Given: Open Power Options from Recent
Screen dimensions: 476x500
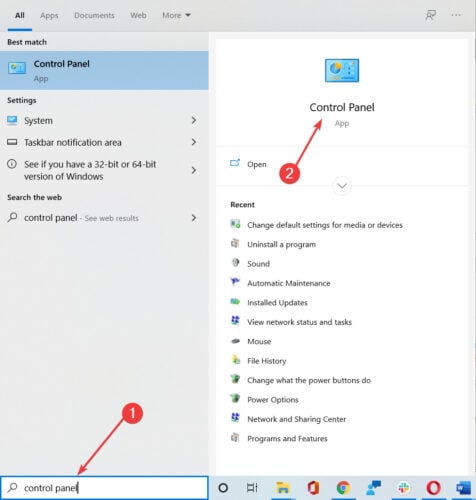Looking at the screenshot, I should 273,400.
